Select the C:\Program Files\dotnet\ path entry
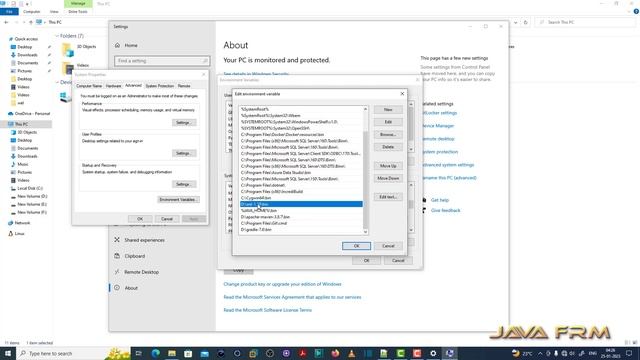Viewport: 640px width, 360px height. pos(301,185)
